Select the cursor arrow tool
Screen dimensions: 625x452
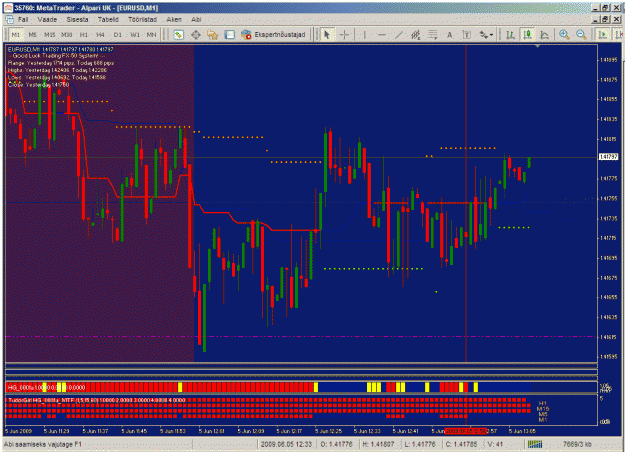click(x=327, y=35)
